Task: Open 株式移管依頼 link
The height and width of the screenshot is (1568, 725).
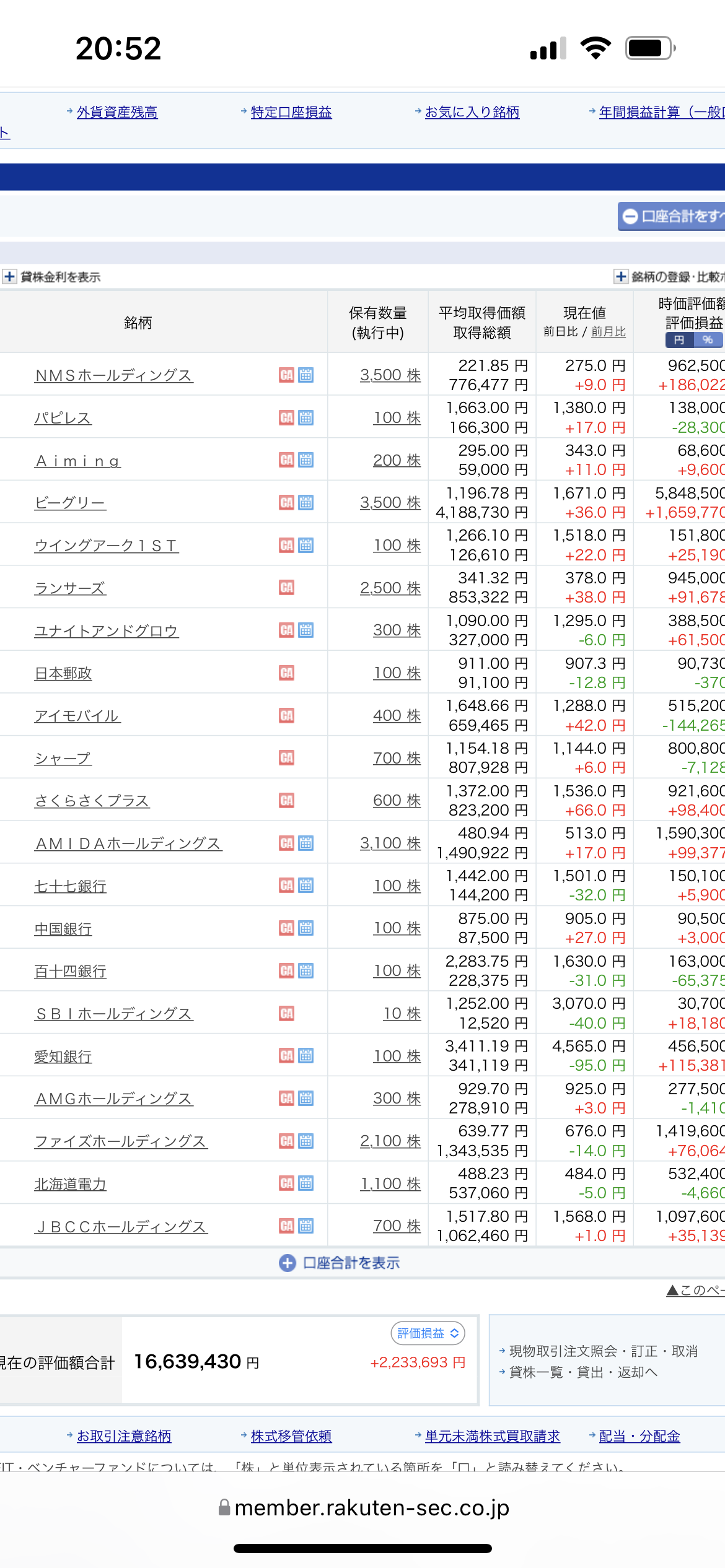Action: pos(291,1436)
